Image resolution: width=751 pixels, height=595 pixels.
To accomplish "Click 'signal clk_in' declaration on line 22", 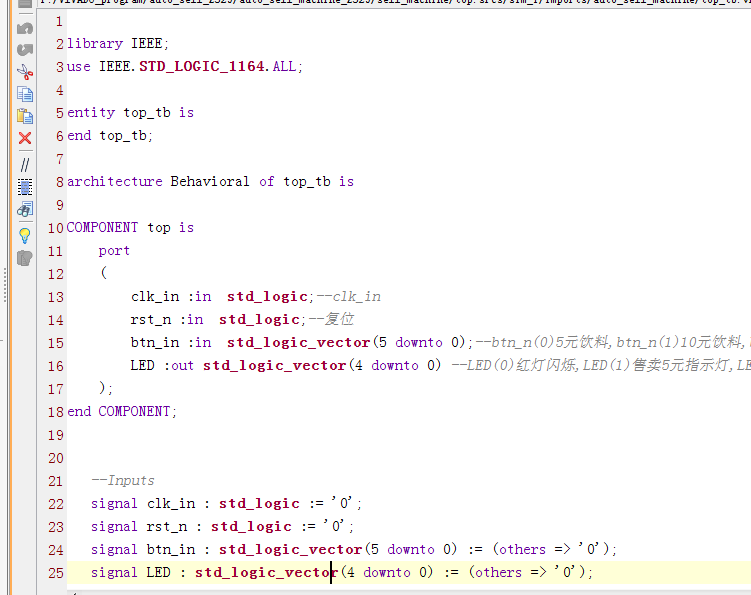I will [143, 503].
